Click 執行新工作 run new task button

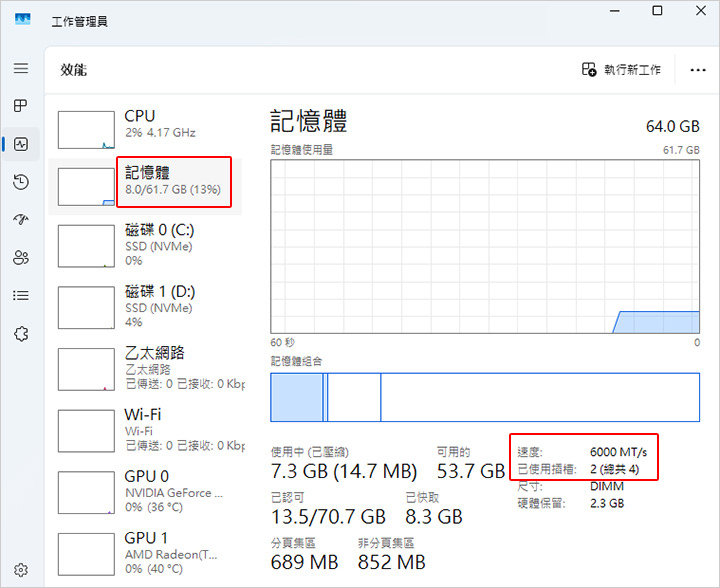(x=621, y=70)
